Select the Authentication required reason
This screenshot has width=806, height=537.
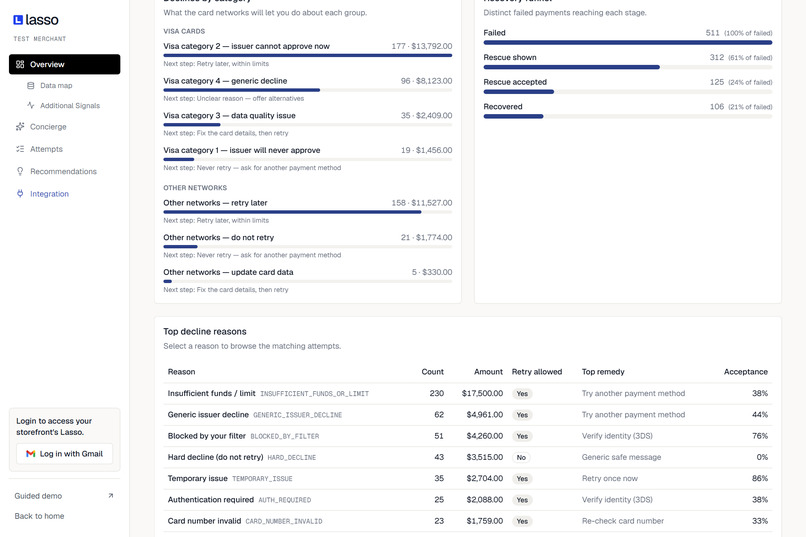pyautogui.click(x=468, y=499)
